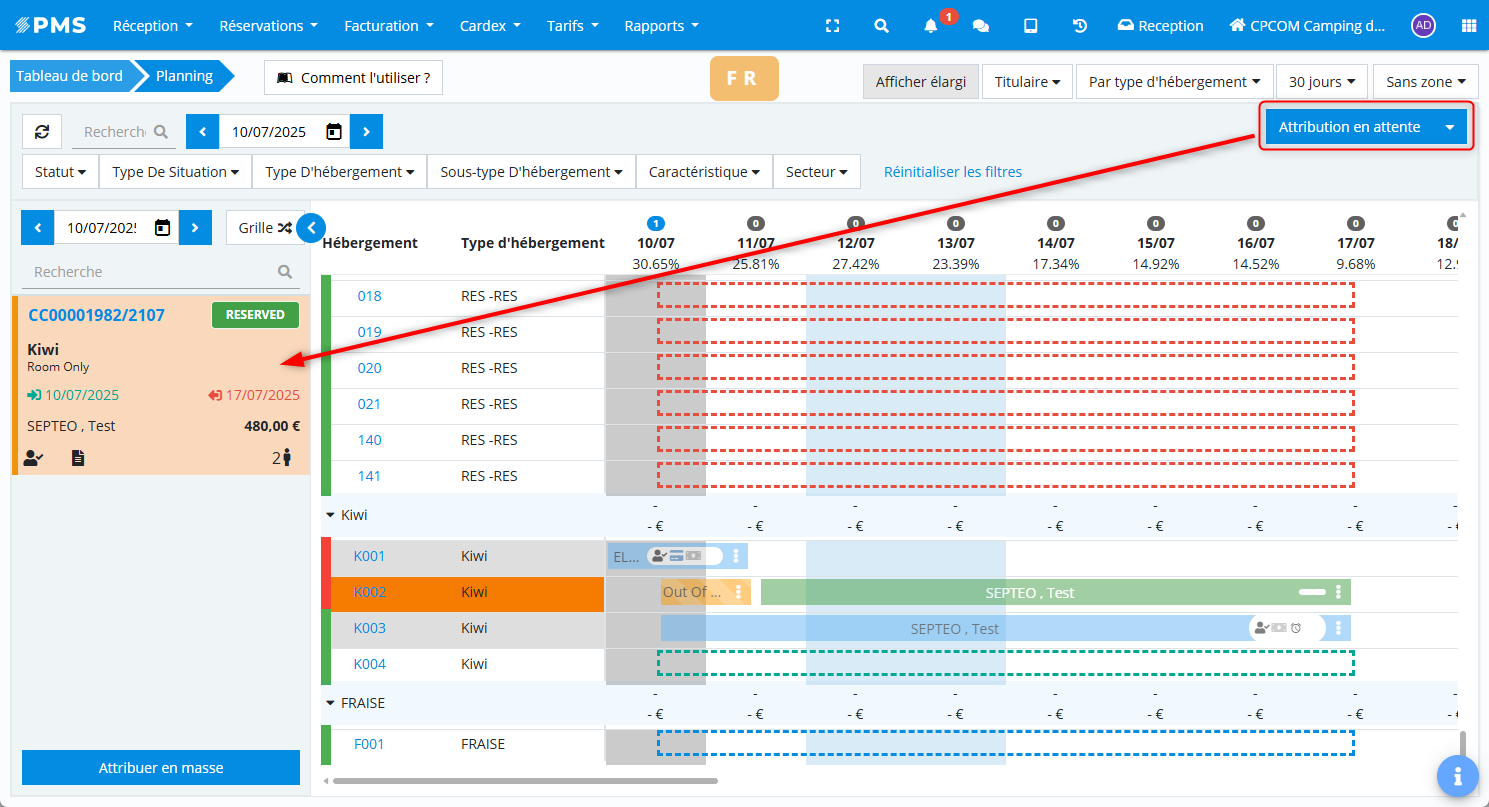Open the Réservations menu
The image size is (1489, 807).
(268, 26)
